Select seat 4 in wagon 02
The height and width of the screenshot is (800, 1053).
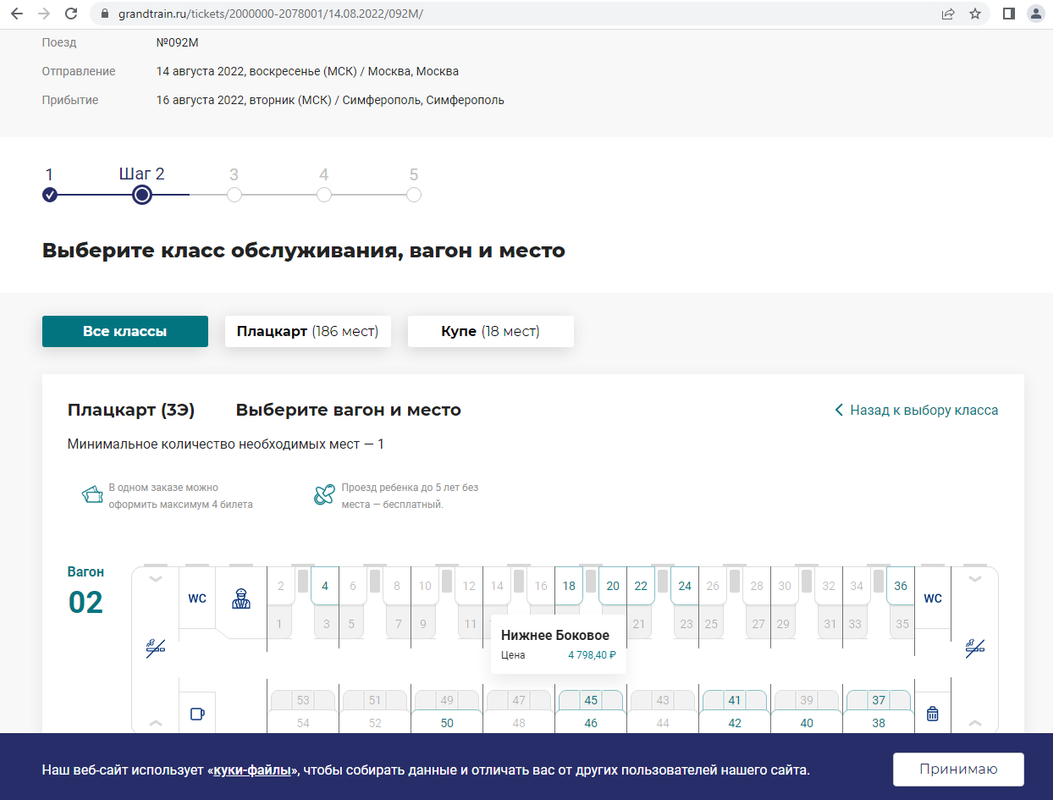pos(325,586)
